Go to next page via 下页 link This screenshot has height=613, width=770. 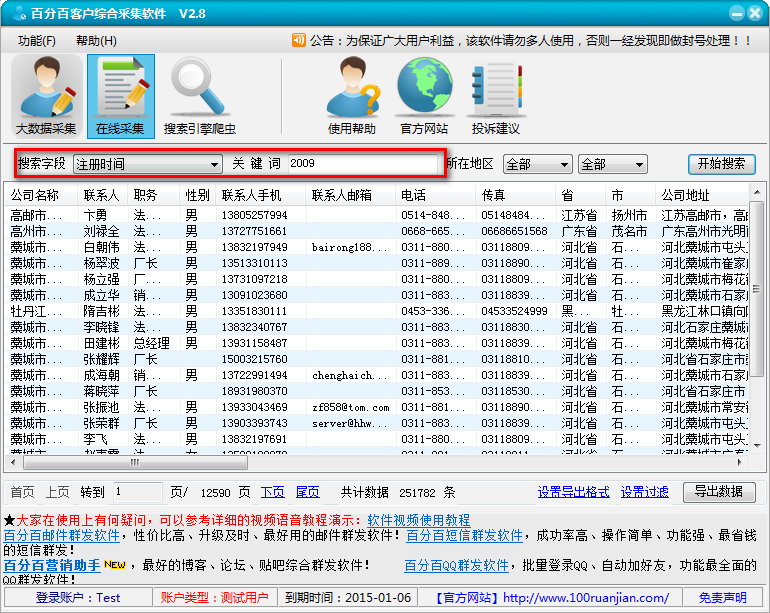point(272,492)
